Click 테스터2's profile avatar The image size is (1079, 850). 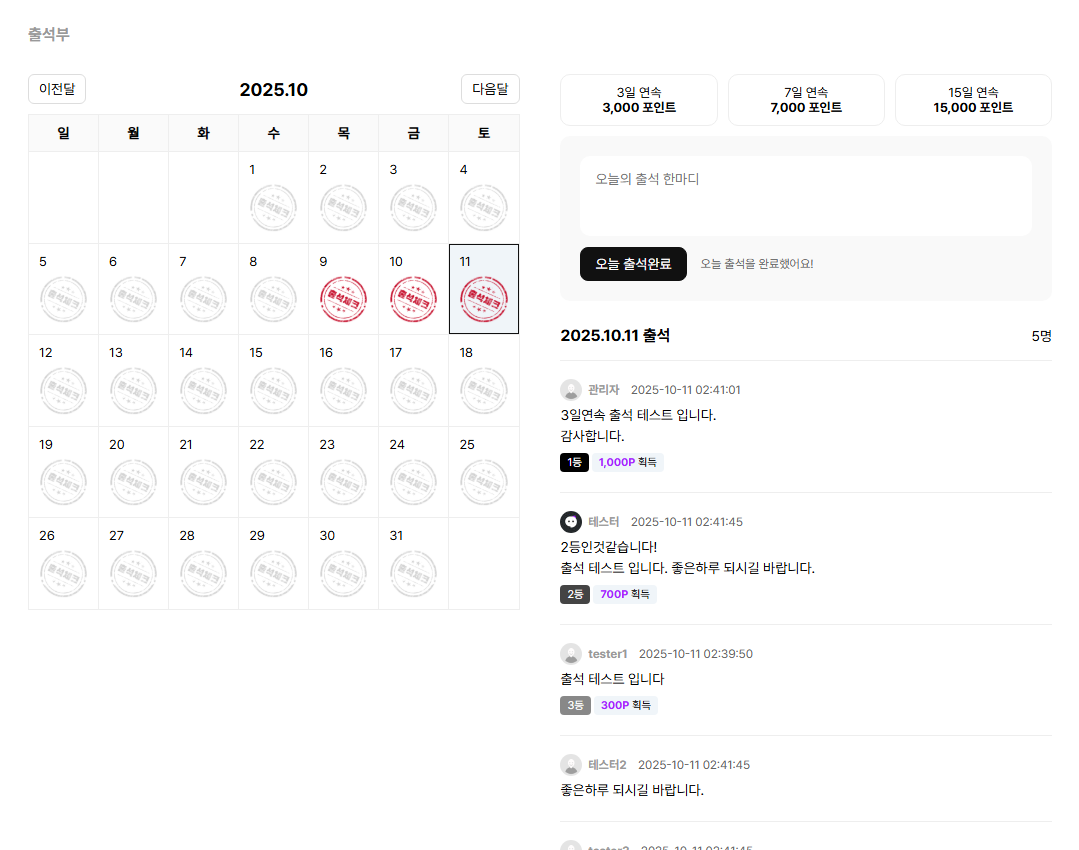click(x=571, y=765)
